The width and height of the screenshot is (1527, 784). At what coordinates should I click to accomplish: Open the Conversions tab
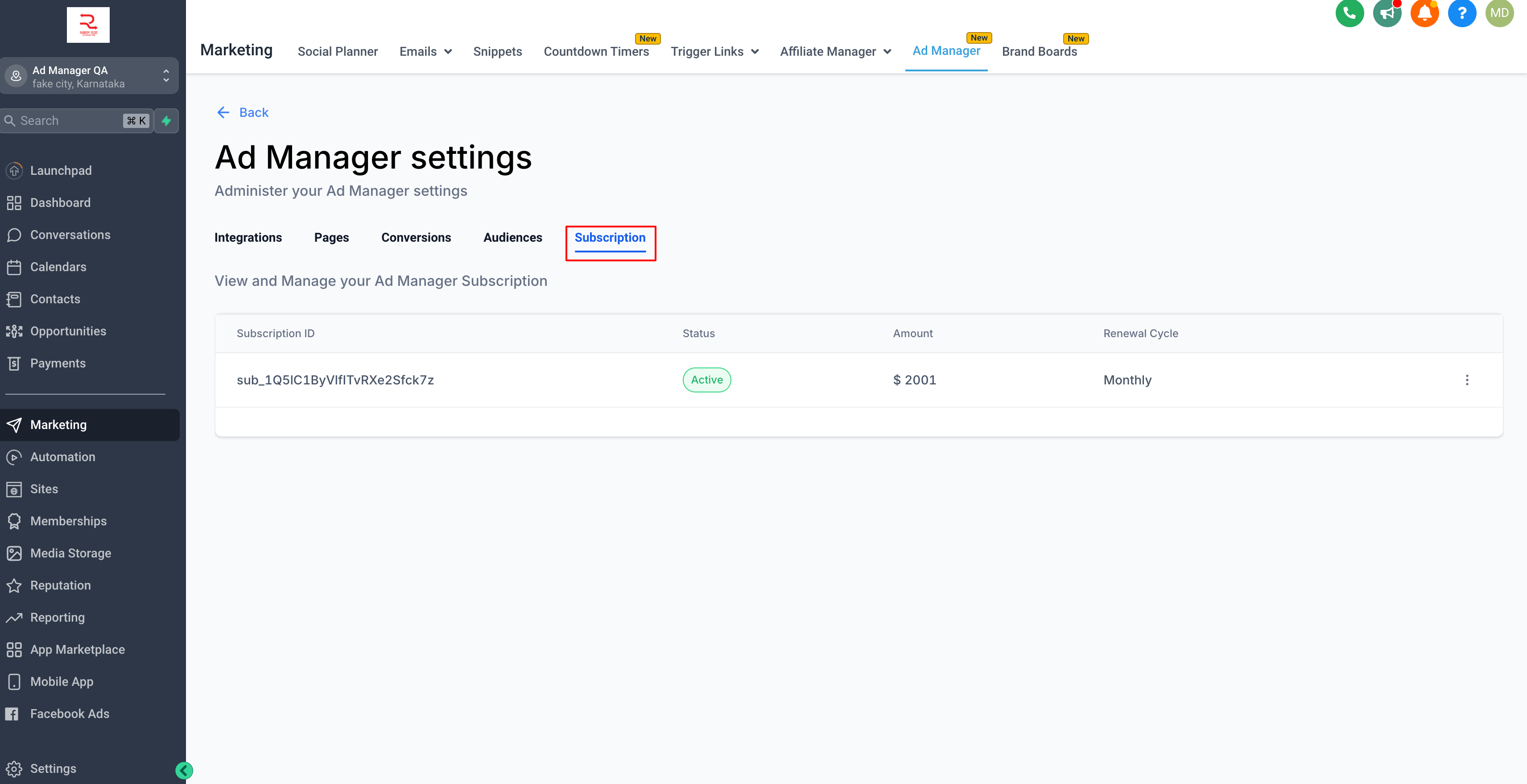[x=416, y=238]
